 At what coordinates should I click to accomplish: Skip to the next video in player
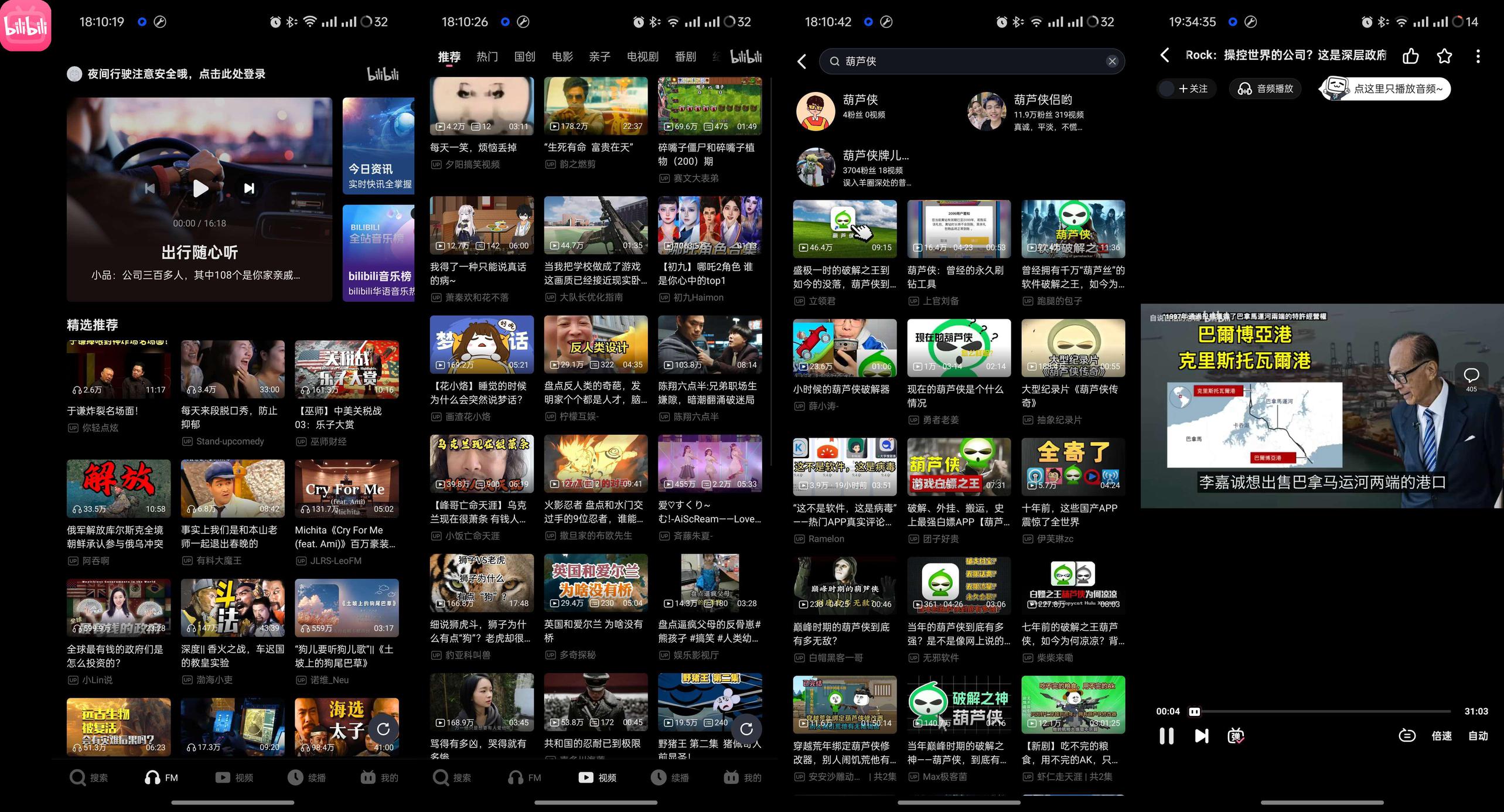point(1201,736)
